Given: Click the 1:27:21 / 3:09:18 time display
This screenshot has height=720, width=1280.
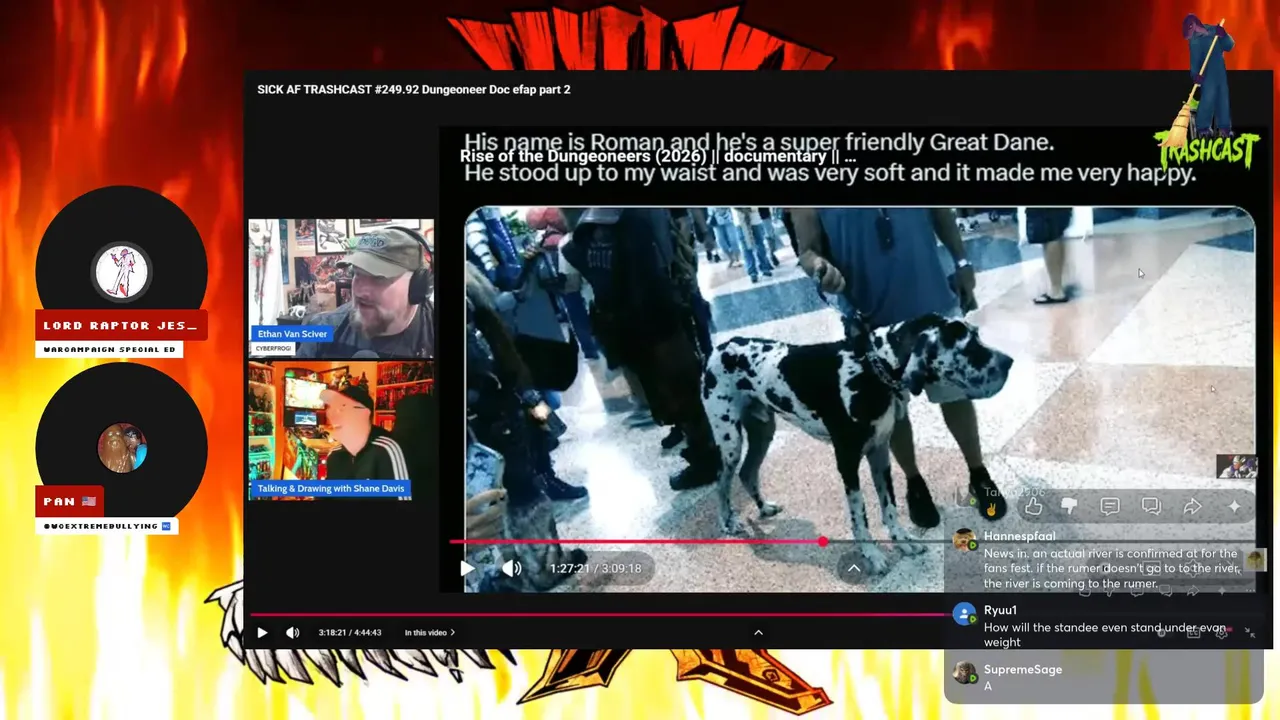Looking at the screenshot, I should [x=595, y=568].
